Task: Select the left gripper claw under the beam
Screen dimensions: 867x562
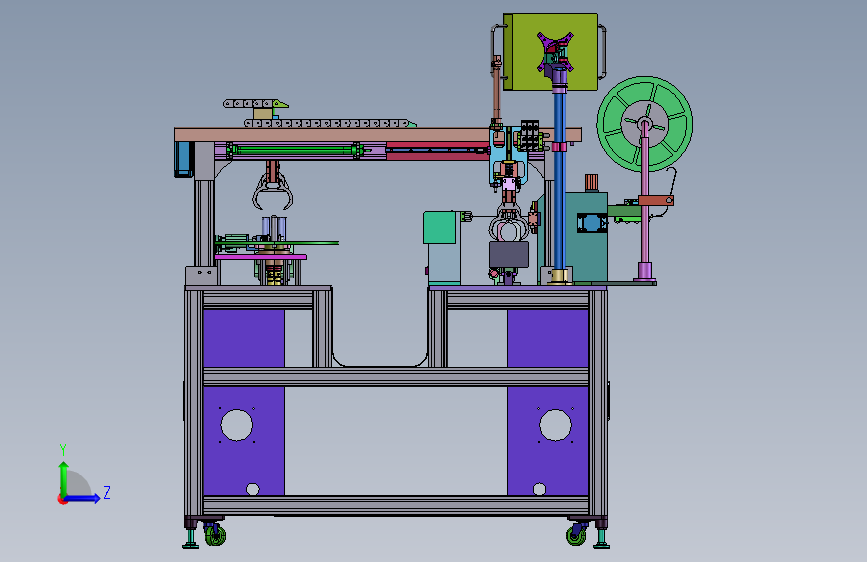Action: click(x=272, y=191)
